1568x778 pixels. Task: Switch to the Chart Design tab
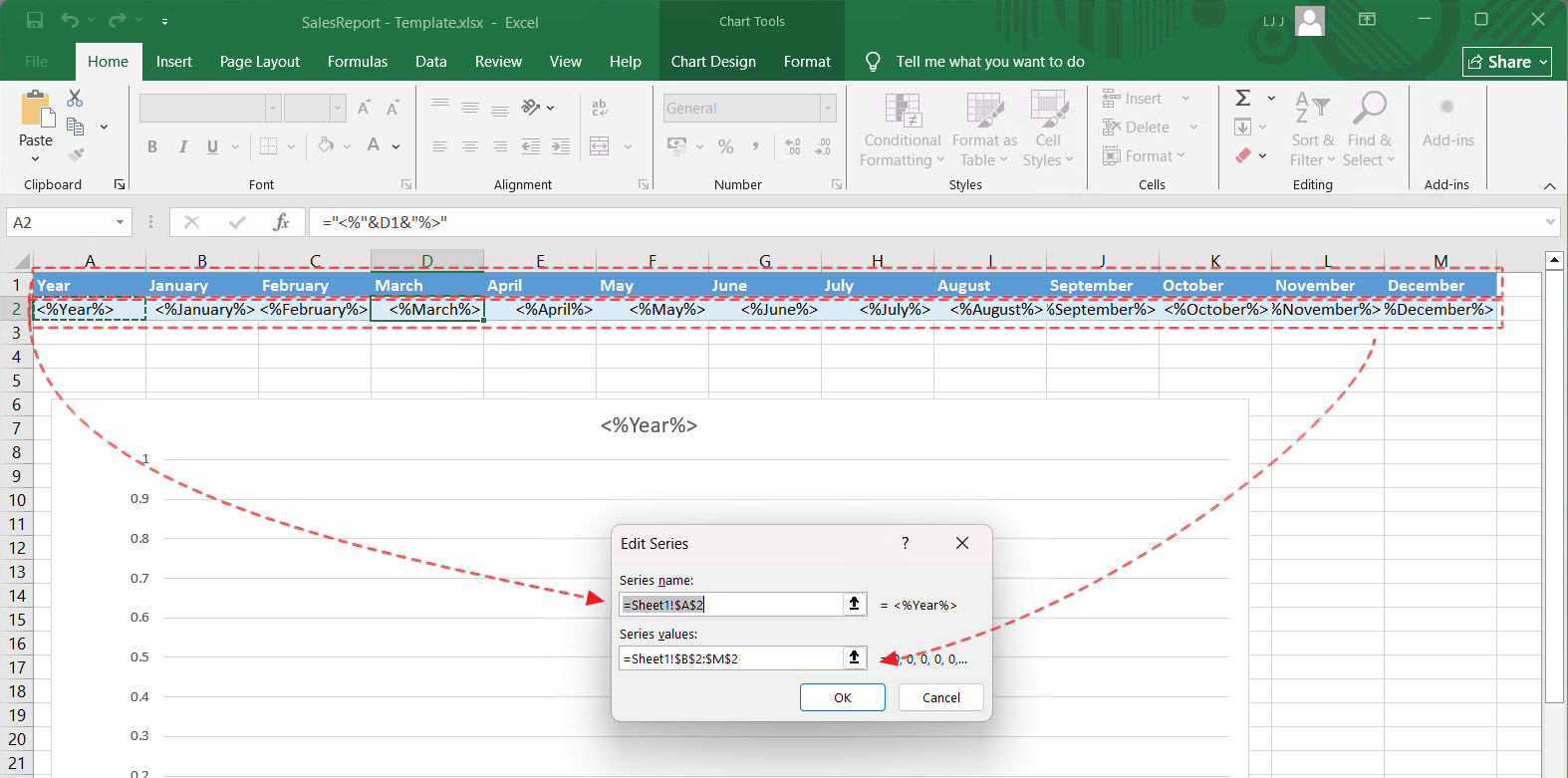(713, 62)
